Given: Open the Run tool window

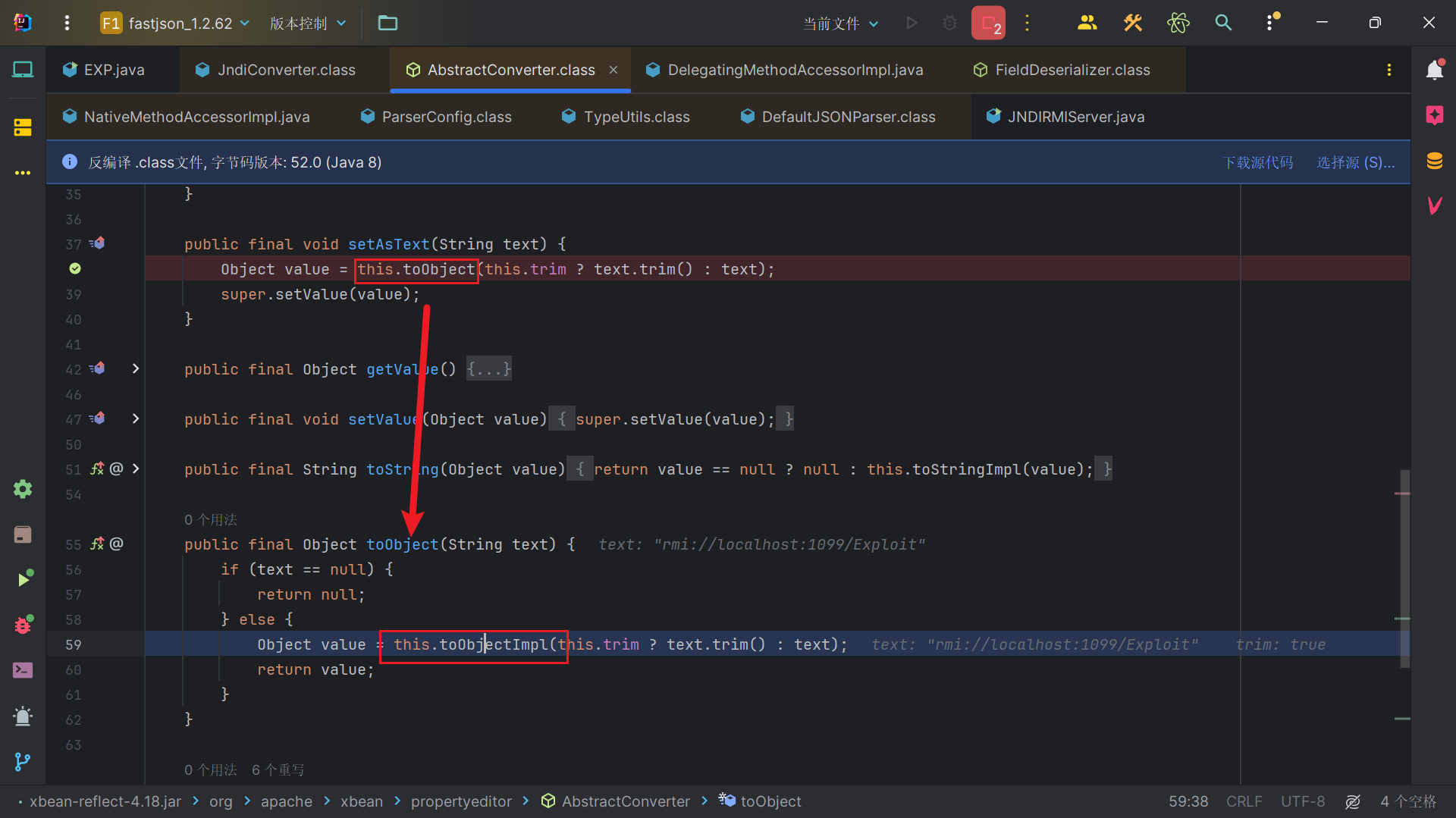Looking at the screenshot, I should pyautogui.click(x=24, y=579).
